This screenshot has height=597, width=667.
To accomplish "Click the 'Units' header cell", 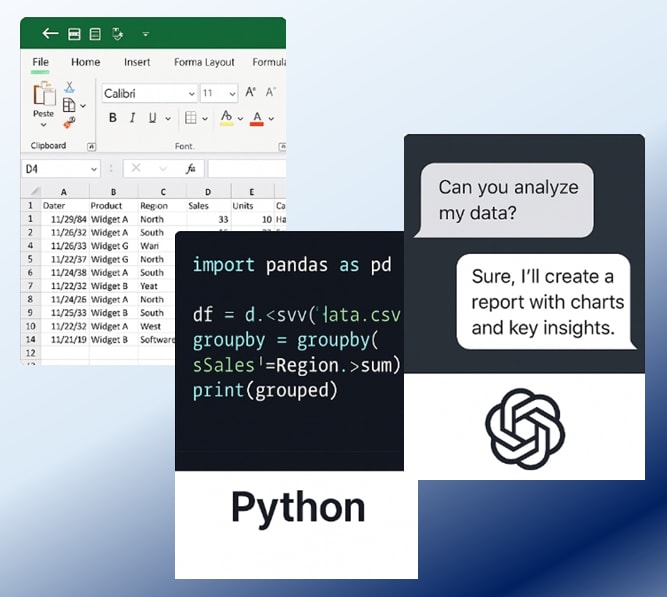I will (253, 206).
